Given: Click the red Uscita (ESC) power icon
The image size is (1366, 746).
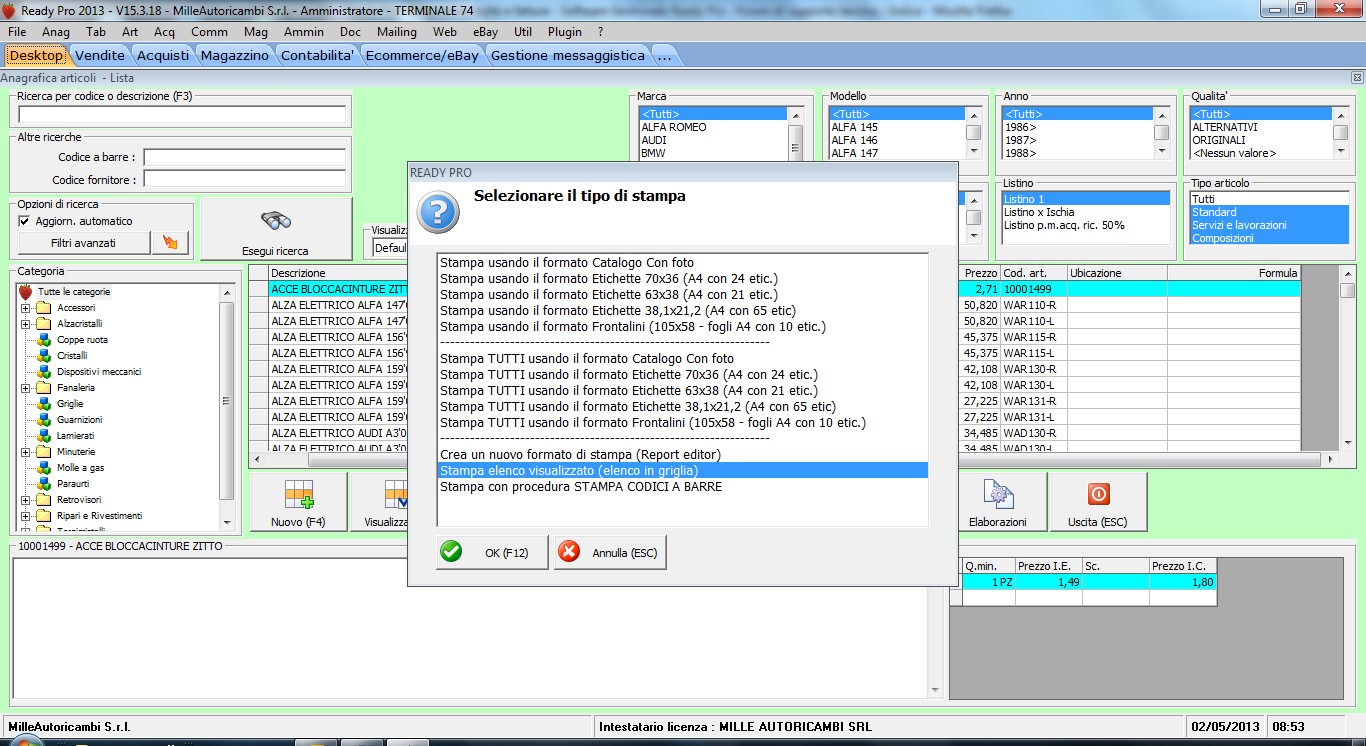Looking at the screenshot, I should tap(1098, 495).
